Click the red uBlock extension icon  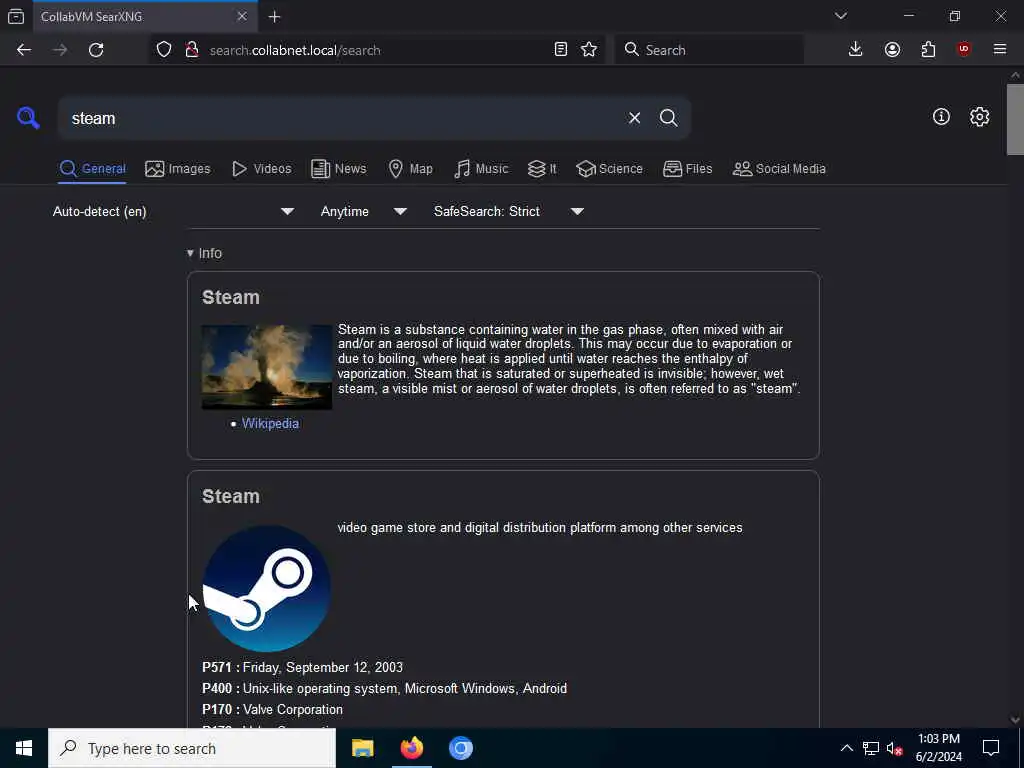964,50
